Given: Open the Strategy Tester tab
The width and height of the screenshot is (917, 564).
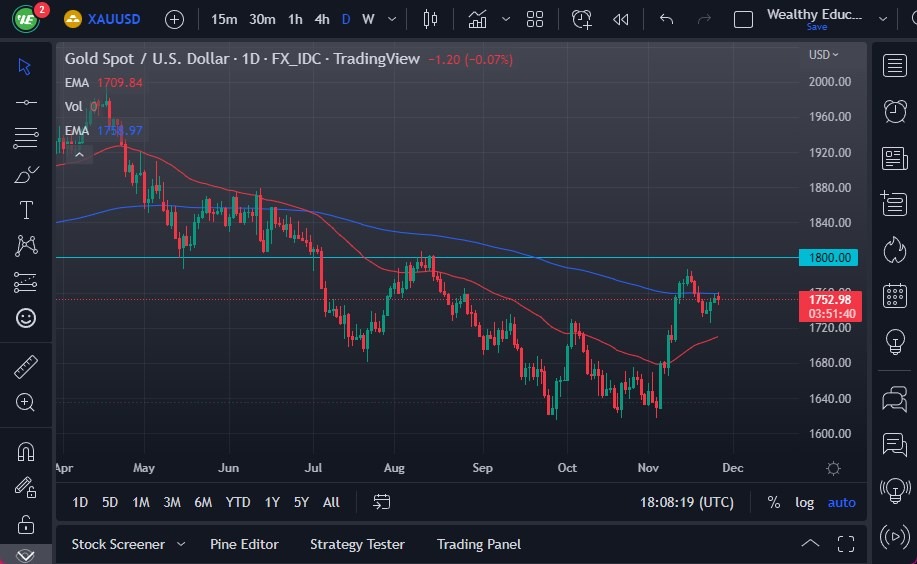Looking at the screenshot, I should pyautogui.click(x=357, y=544).
